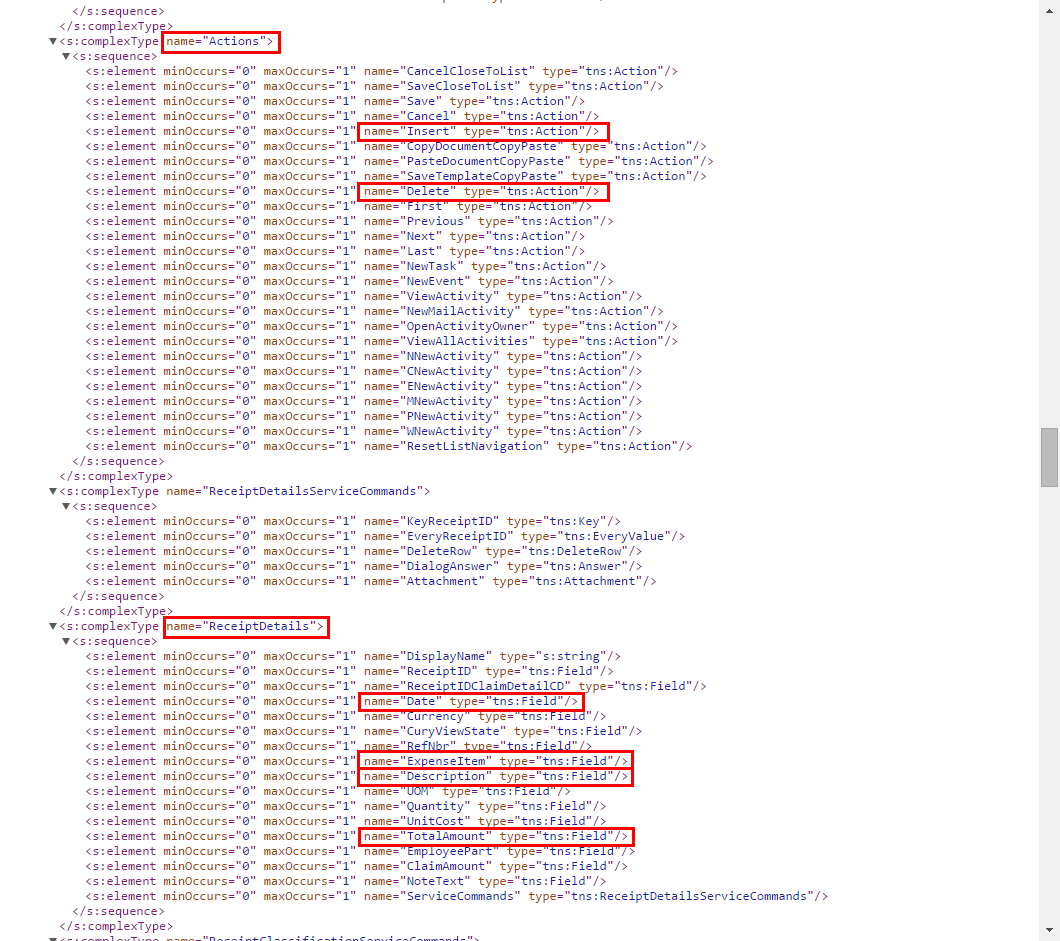Click the PasteDocumentCopyPaste element line
Screen dimensions: 1060x941
pyautogui.click(x=400, y=161)
